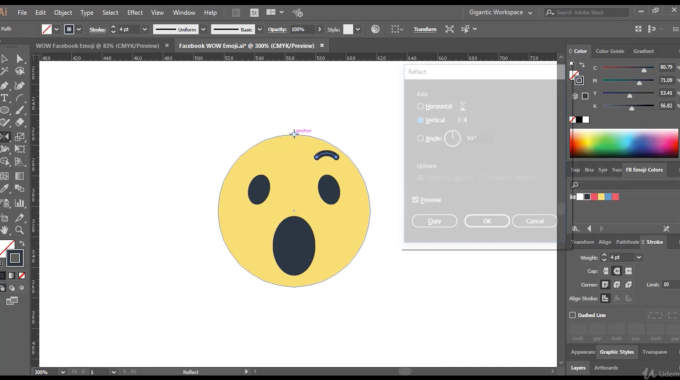Image resolution: width=680 pixels, height=380 pixels.
Task: Select the Shape Builder tool
Action: click(4, 162)
